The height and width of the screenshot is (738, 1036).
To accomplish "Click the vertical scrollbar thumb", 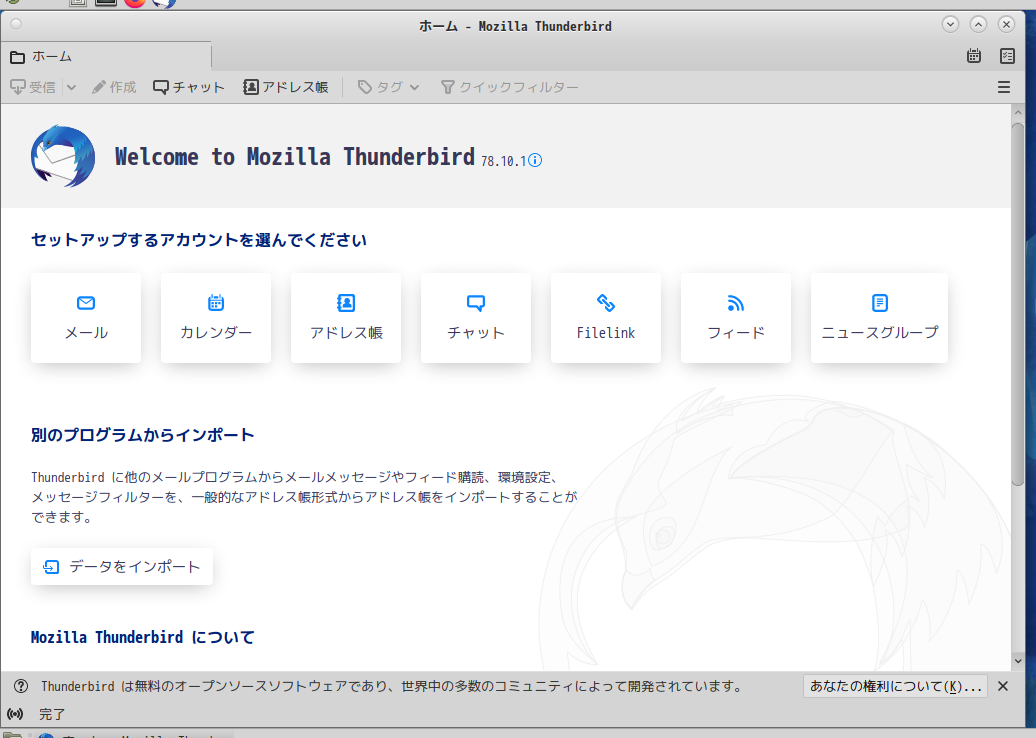I will coord(1018,304).
